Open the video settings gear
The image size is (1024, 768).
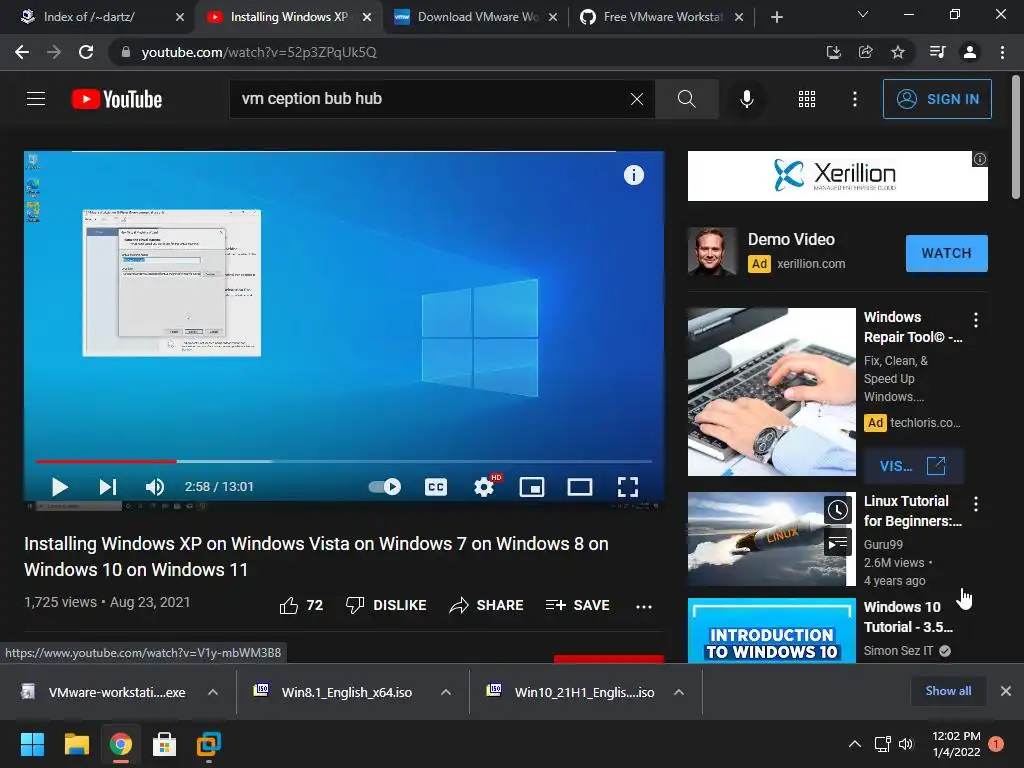click(x=484, y=487)
